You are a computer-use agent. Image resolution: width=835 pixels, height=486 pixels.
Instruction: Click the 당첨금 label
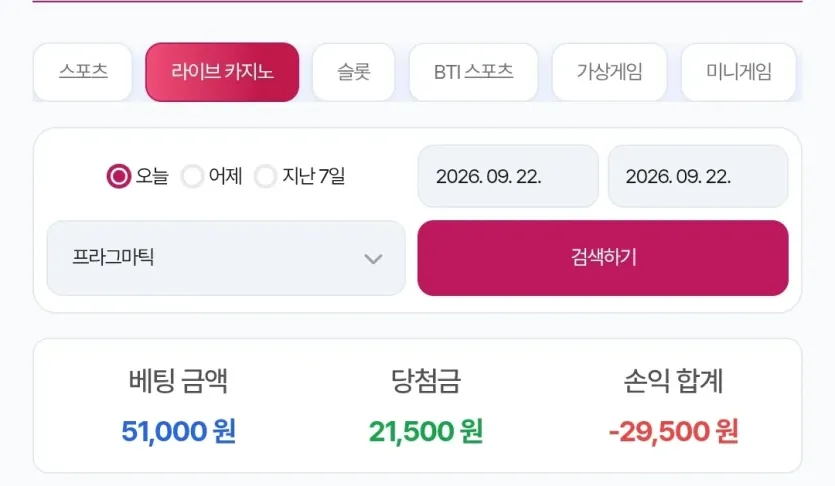pyautogui.click(x=425, y=381)
